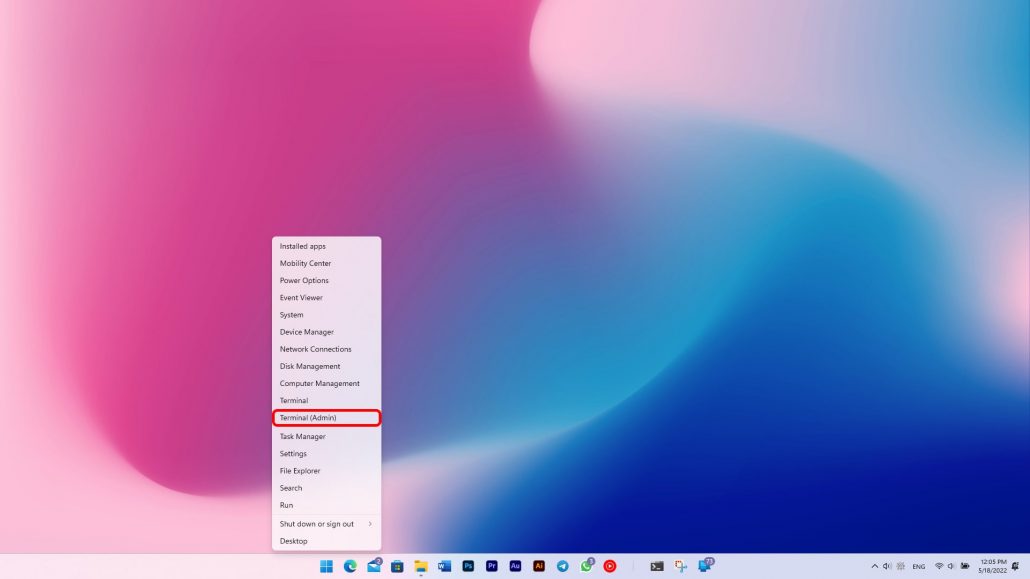This screenshot has width=1030, height=579.
Task: Launch Photoshop from the taskbar
Action: [468, 566]
